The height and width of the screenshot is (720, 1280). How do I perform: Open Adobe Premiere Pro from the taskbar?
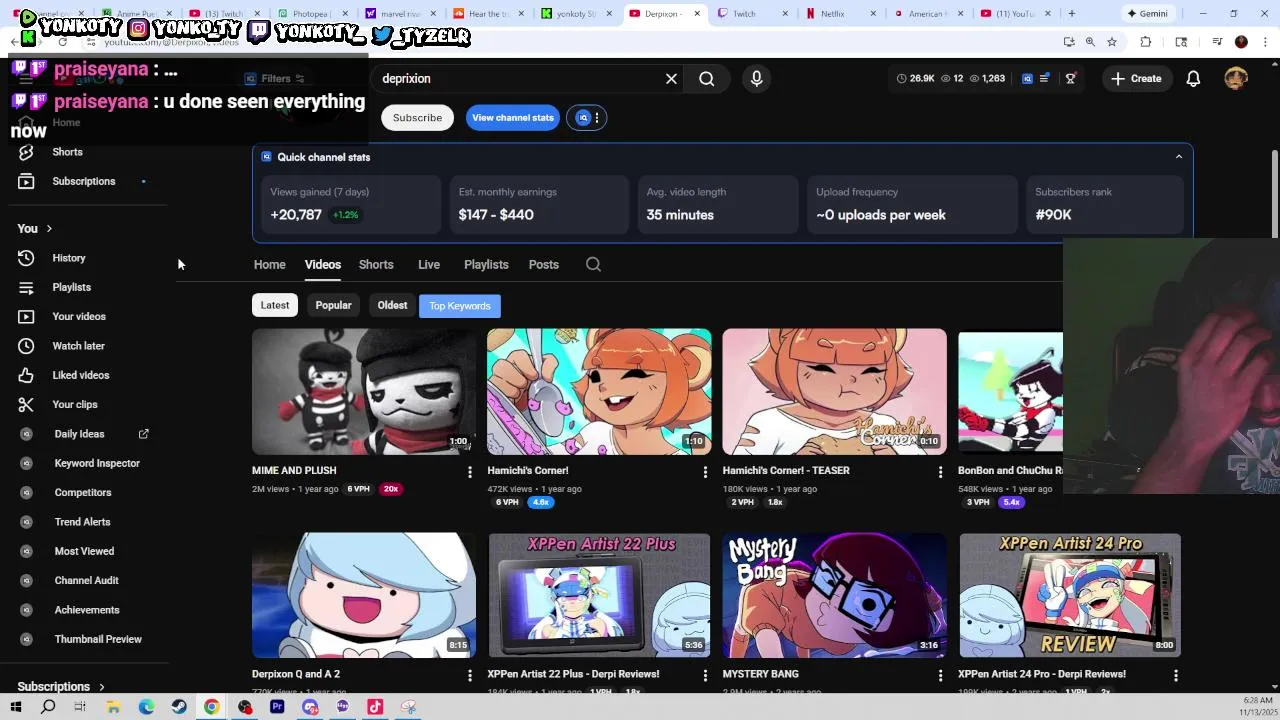pos(277,707)
